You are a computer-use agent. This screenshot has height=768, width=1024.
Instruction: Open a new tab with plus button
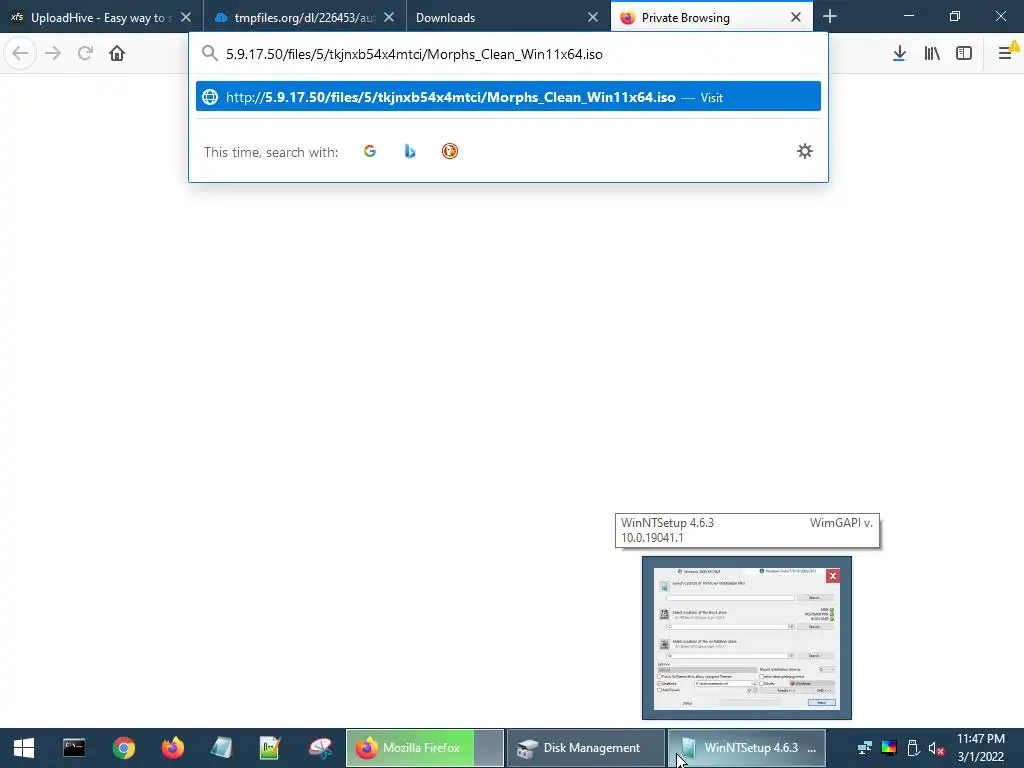point(829,16)
